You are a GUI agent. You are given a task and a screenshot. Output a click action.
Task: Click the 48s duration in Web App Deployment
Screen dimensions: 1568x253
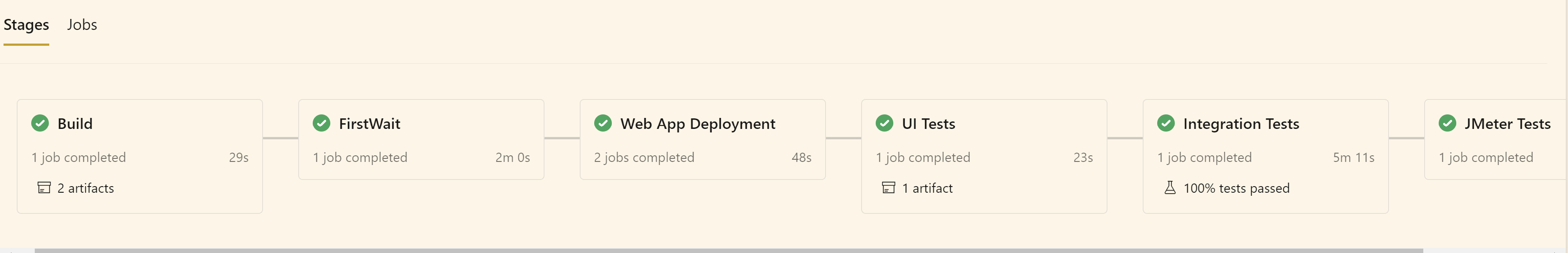[801, 157]
